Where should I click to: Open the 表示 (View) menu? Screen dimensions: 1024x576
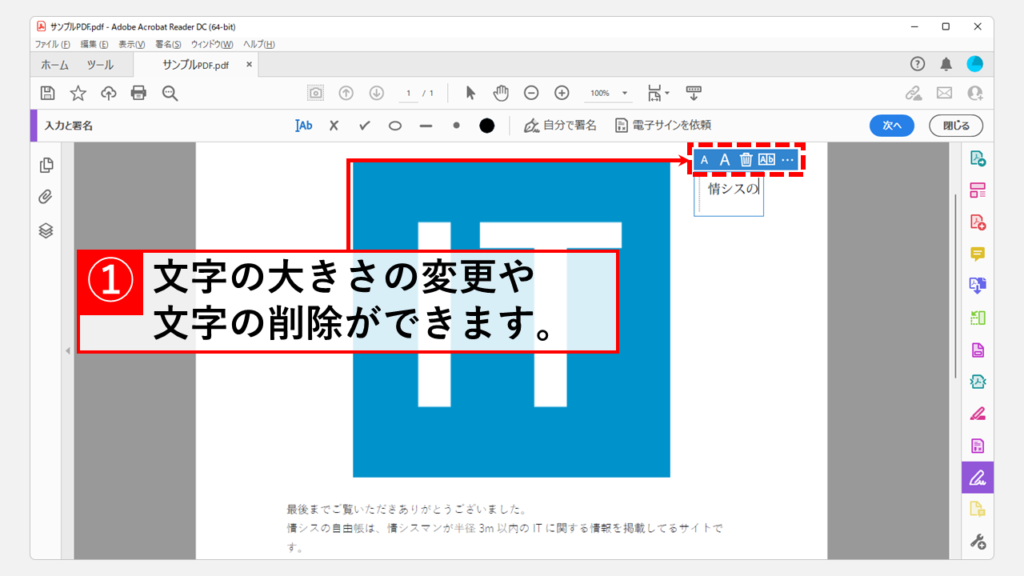[131, 45]
